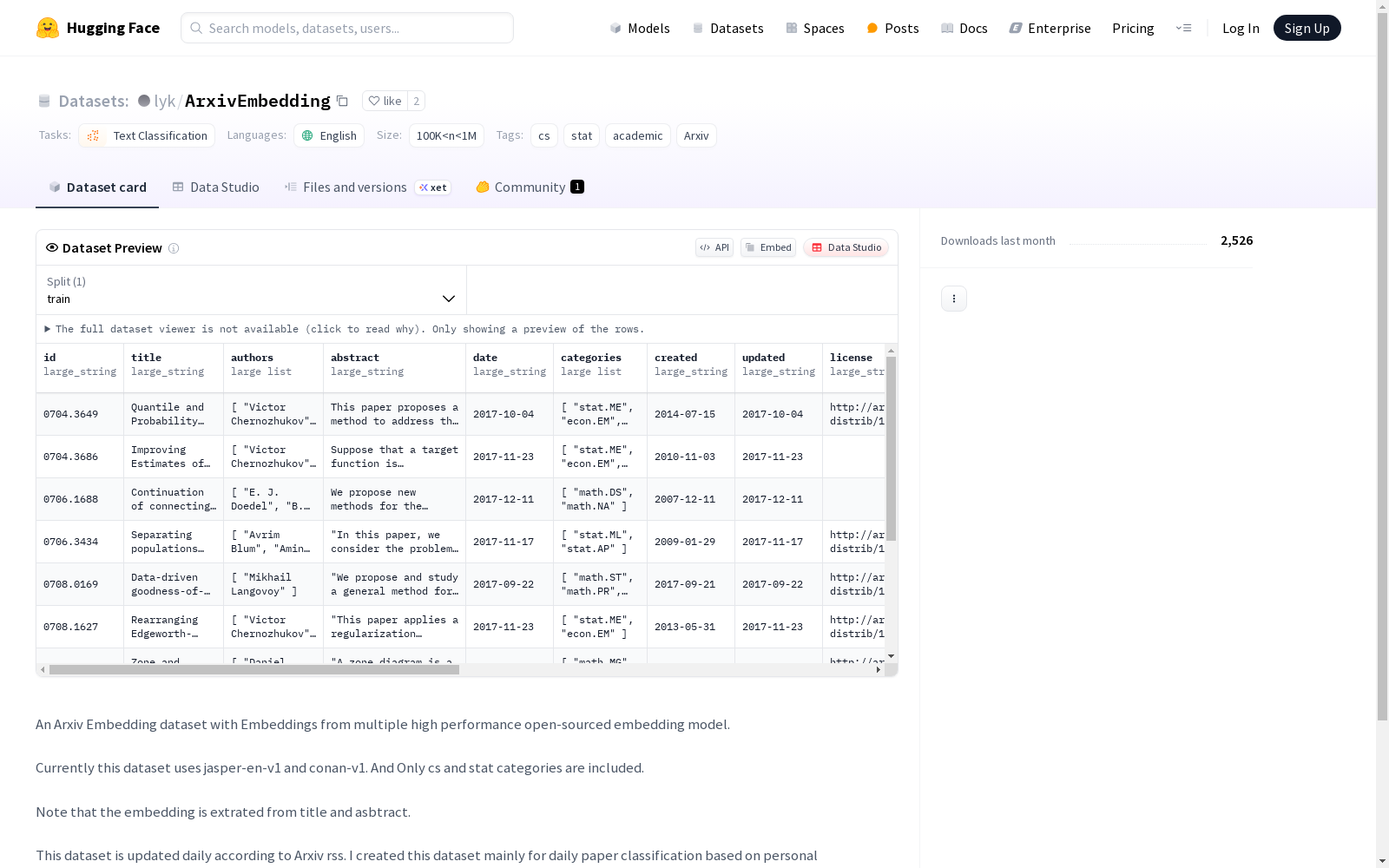Viewport: 1389px width, 868px height.
Task: Open Datasets in the top navigation
Action: pyautogui.click(x=727, y=28)
